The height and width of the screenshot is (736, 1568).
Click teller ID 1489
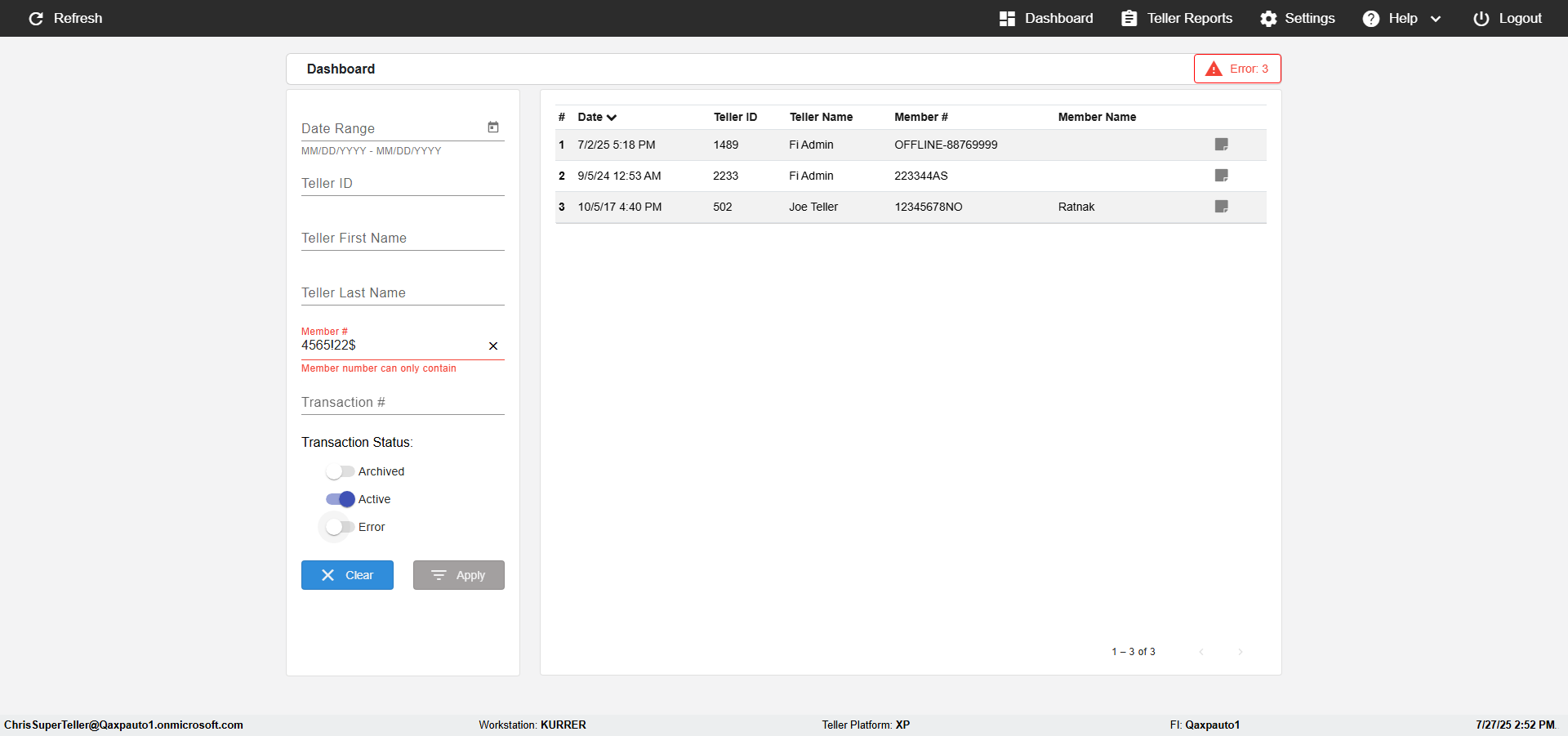[x=725, y=145]
